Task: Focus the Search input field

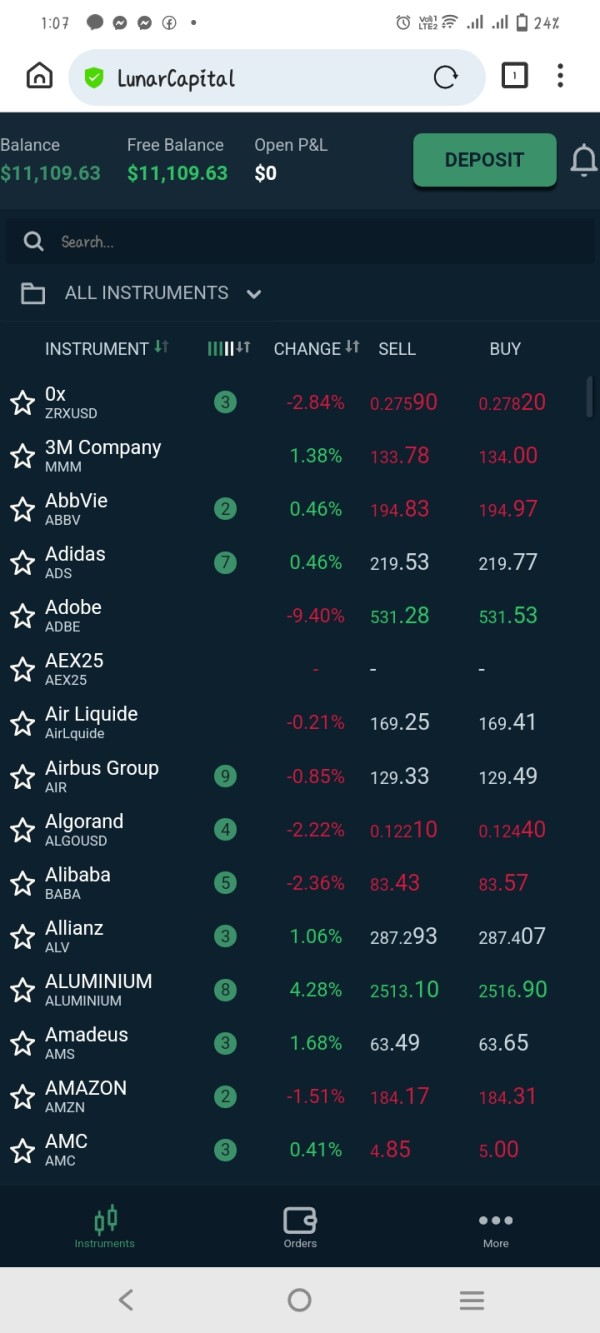Action: [300, 242]
